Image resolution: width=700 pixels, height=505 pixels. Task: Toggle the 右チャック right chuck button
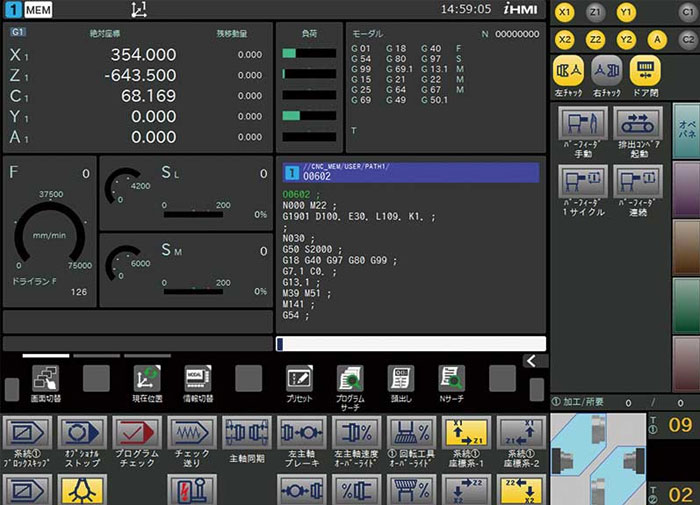pos(607,71)
